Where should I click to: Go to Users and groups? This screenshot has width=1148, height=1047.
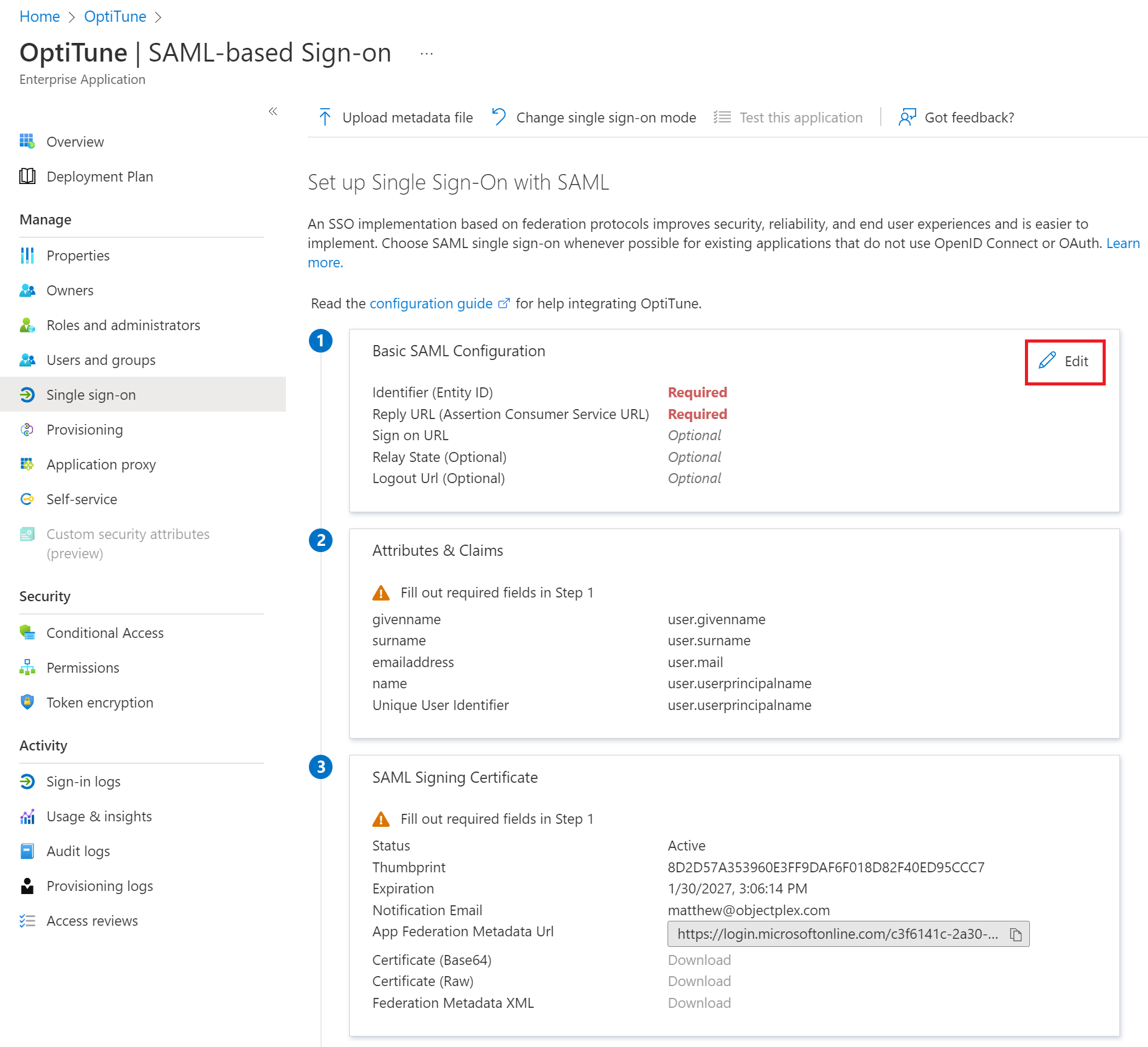click(101, 359)
